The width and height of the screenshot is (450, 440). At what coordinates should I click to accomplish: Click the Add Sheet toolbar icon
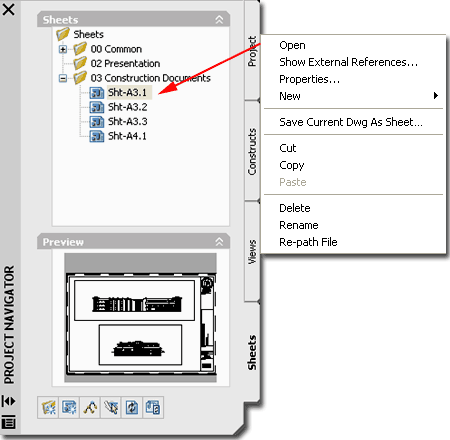[x=69, y=407]
